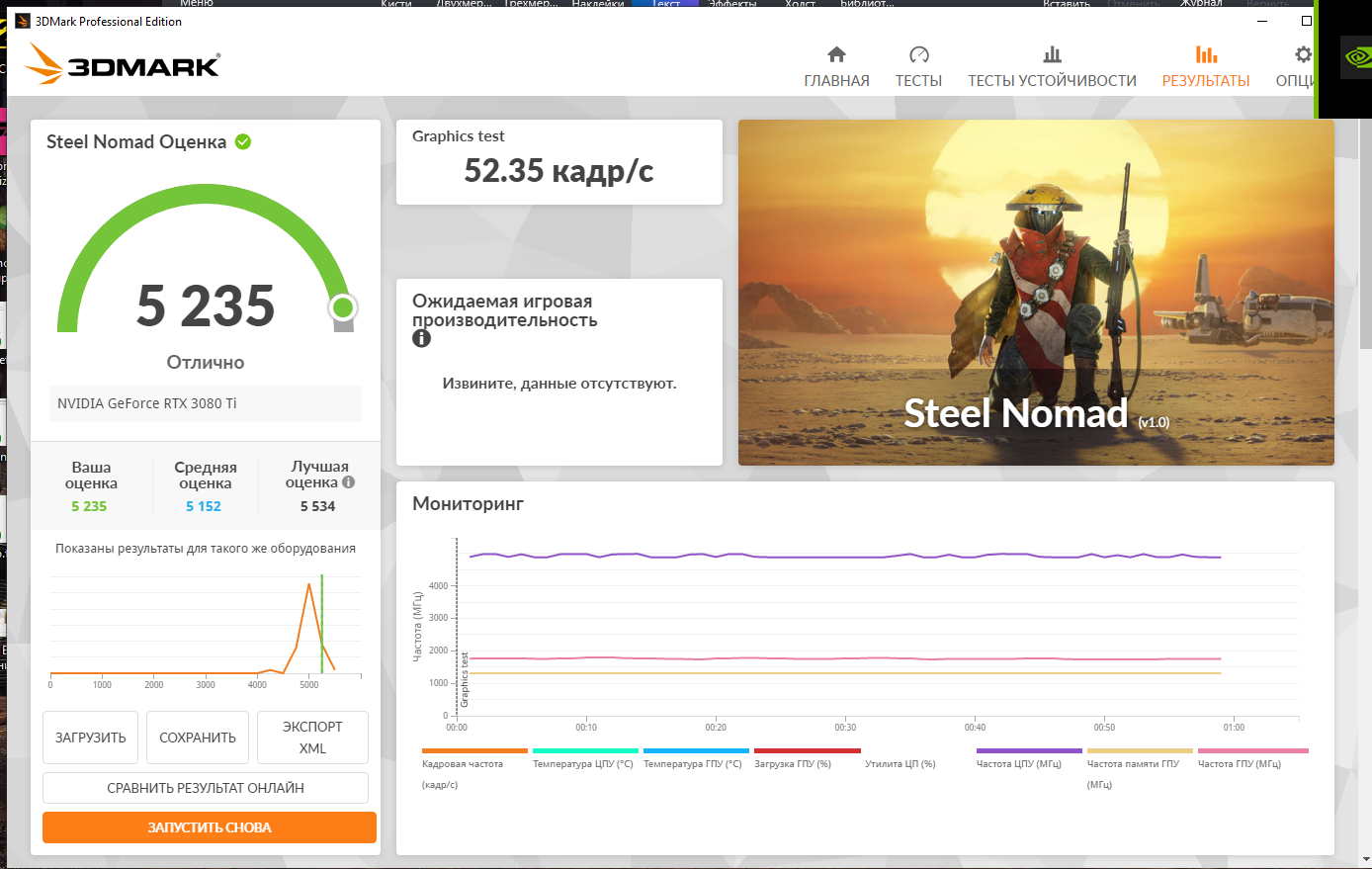The width and height of the screenshot is (1372, 869).
Task: Click СРАВНИТЬ РЕЗУЛЬТАТ ОНЛАЙН button
Action: coord(206,788)
